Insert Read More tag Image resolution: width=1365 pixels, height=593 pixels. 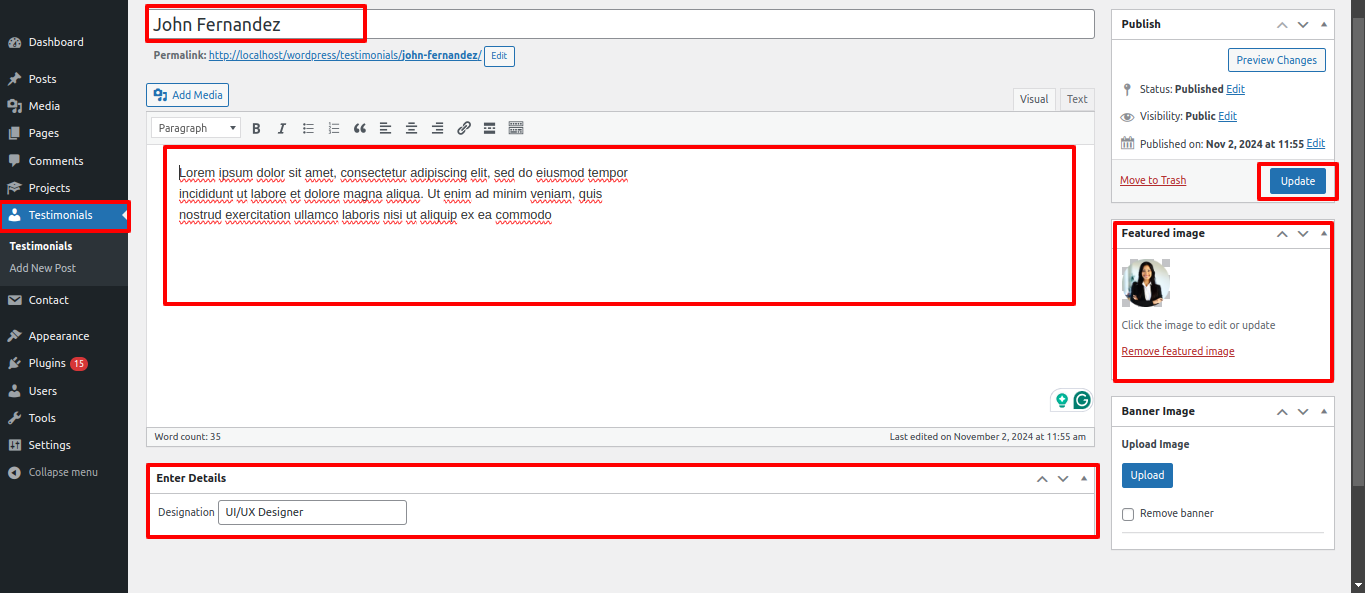pos(490,128)
